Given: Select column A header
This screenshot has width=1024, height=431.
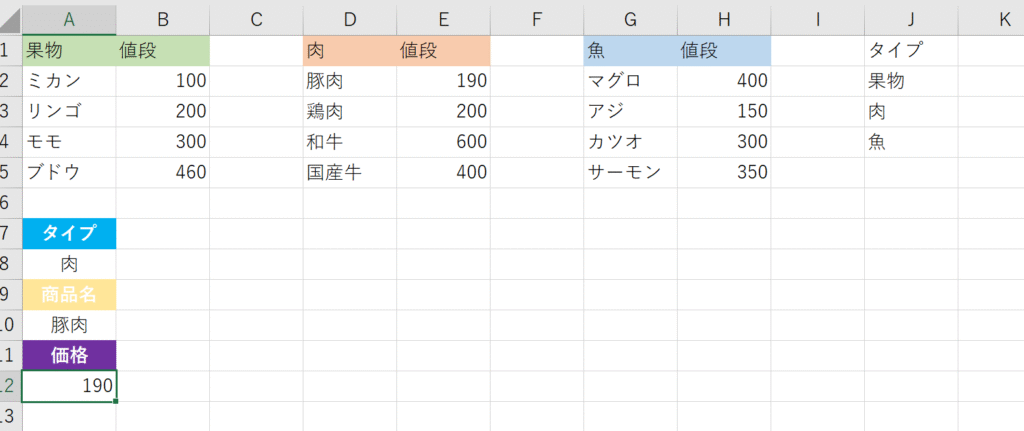Looking at the screenshot, I should pos(68,18).
